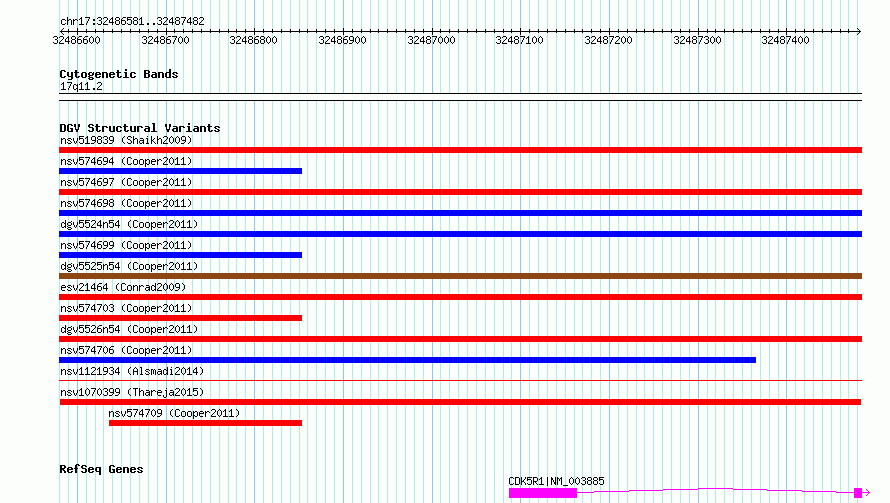Click the nsv574706 (Cooper2011) label
The height and width of the screenshot is (503, 890).
(126, 350)
